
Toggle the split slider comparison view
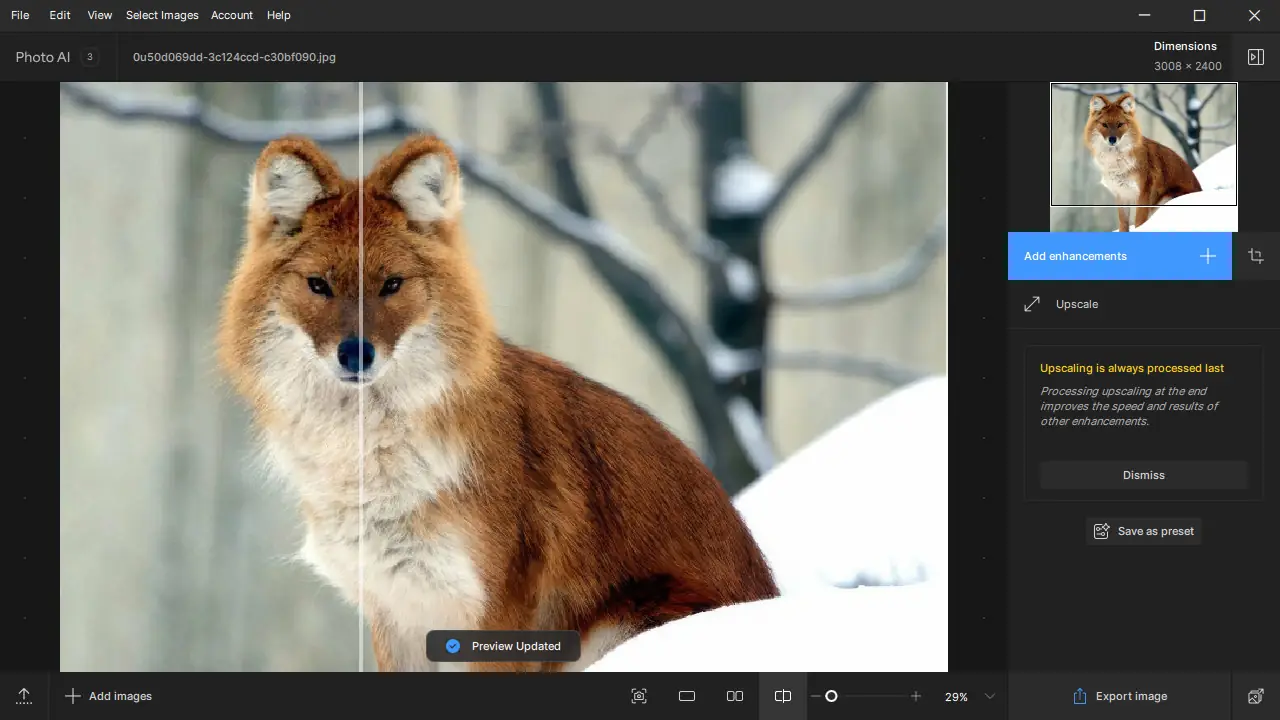pyautogui.click(x=783, y=696)
